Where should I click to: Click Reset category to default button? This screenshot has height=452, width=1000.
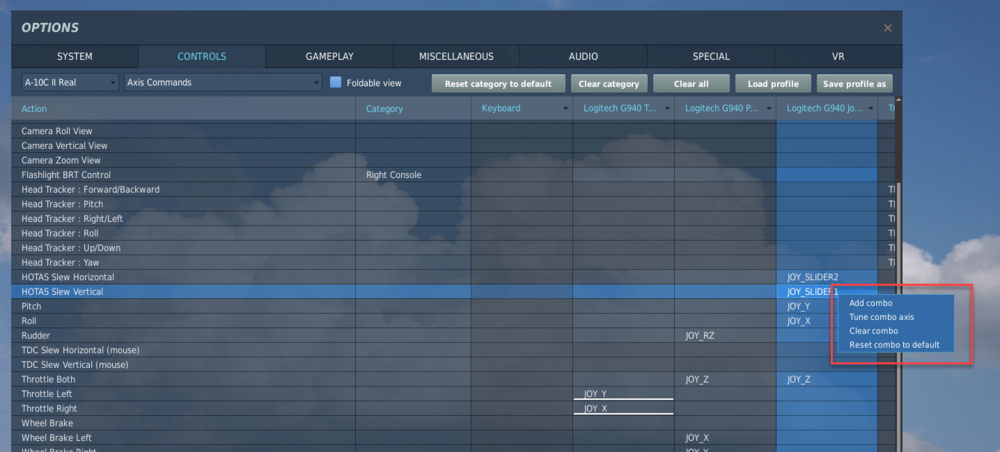(498, 84)
